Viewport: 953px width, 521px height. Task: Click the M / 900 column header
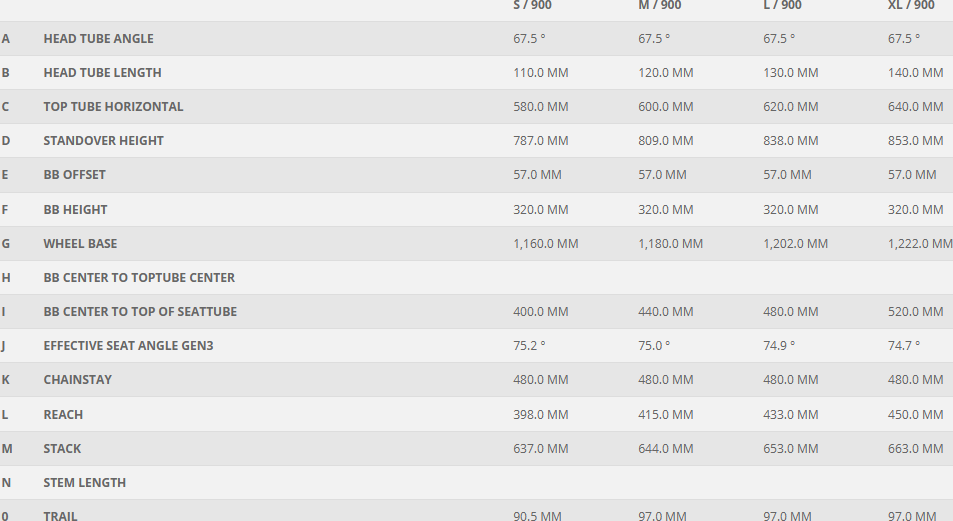(659, 6)
